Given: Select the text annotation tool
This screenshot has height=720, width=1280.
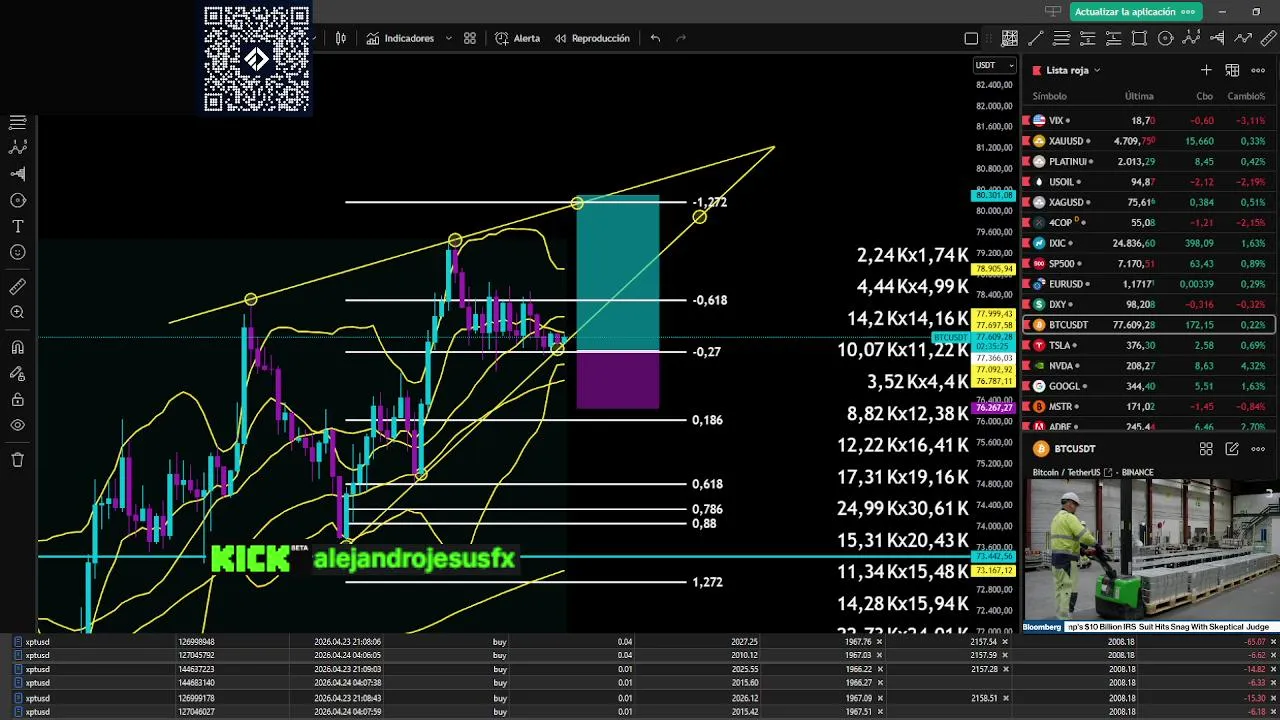Looking at the screenshot, I should point(17,227).
